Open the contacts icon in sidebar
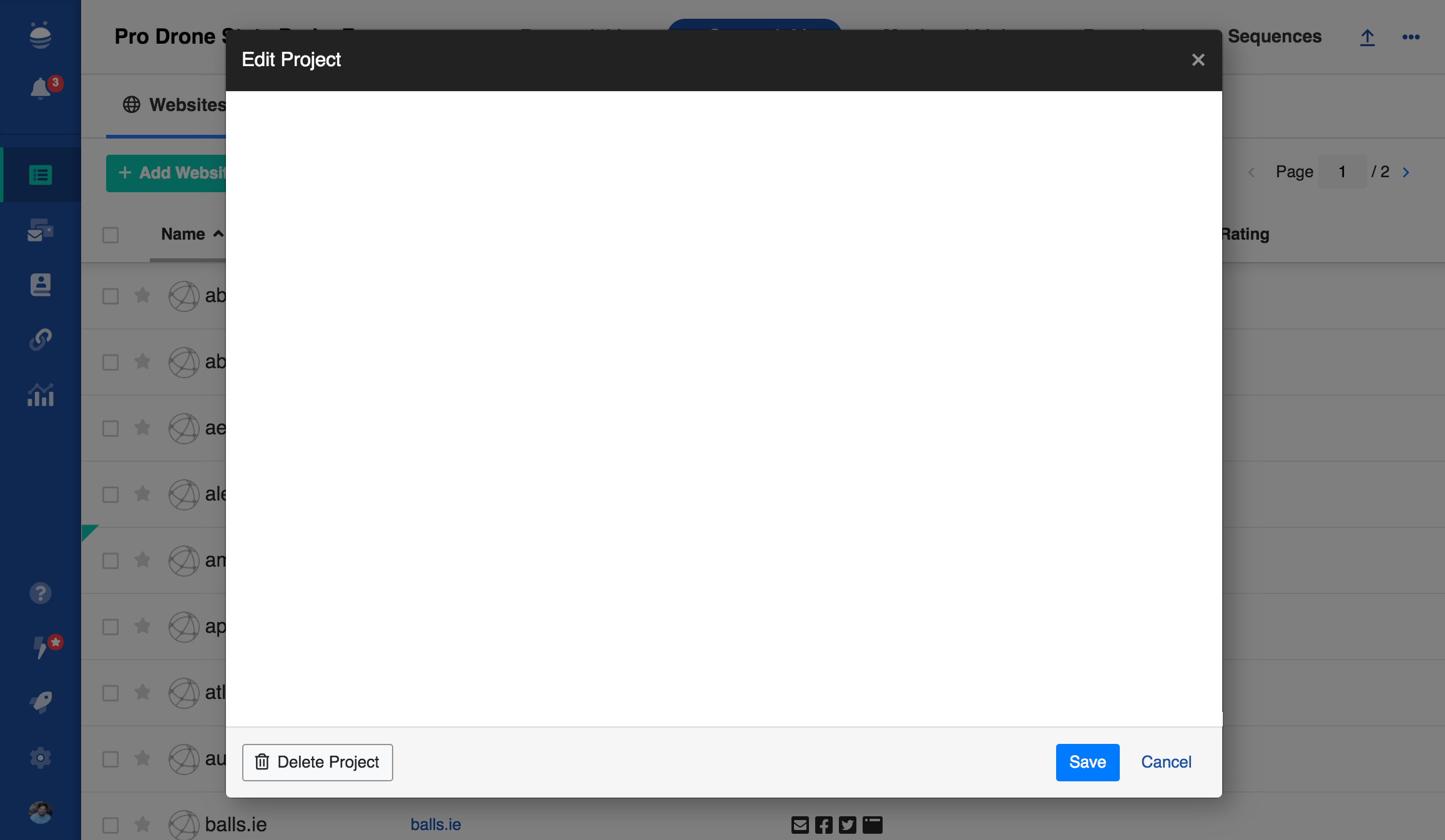 [41, 285]
